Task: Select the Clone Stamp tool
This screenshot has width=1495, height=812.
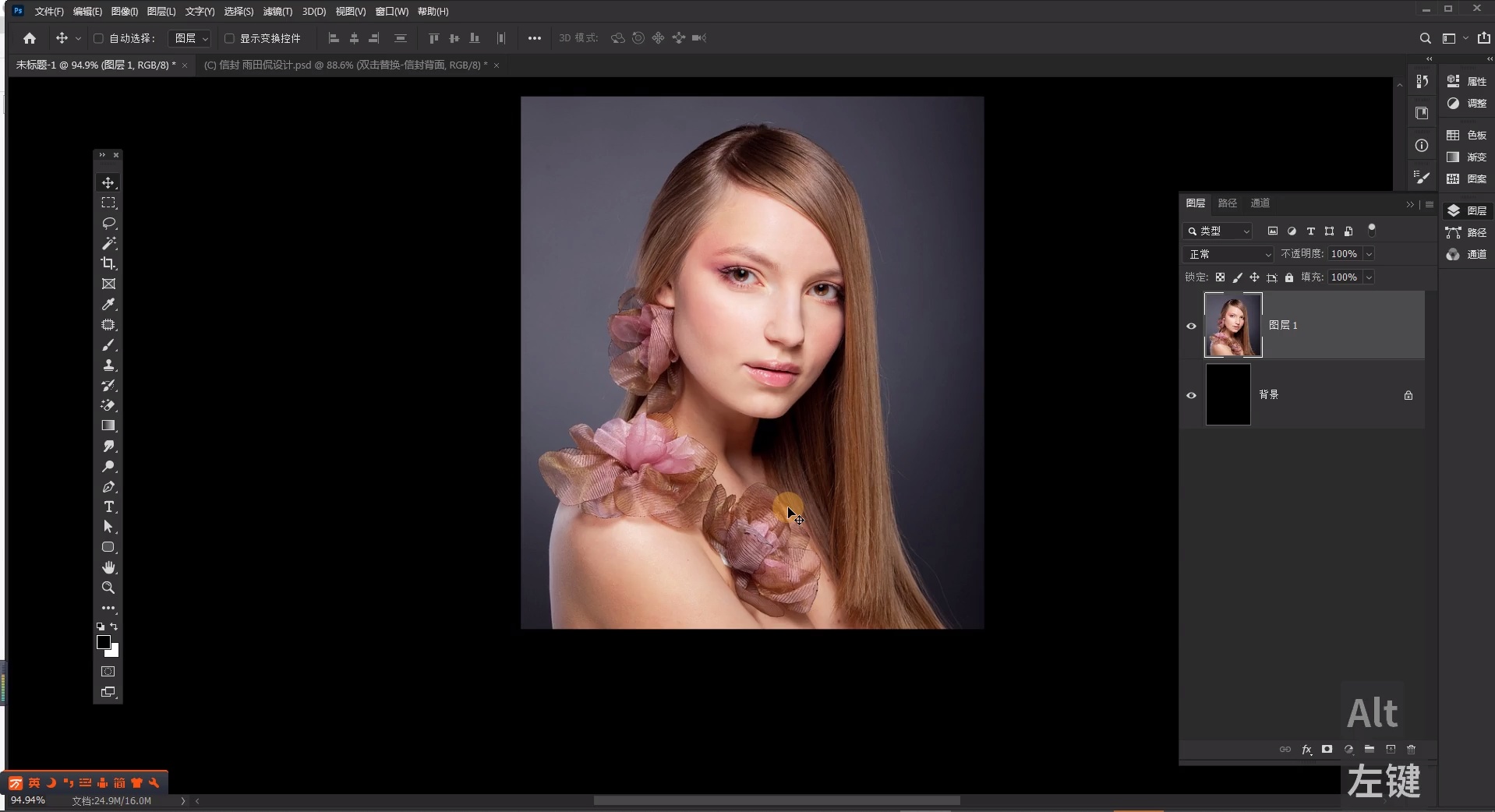Action: [x=108, y=365]
